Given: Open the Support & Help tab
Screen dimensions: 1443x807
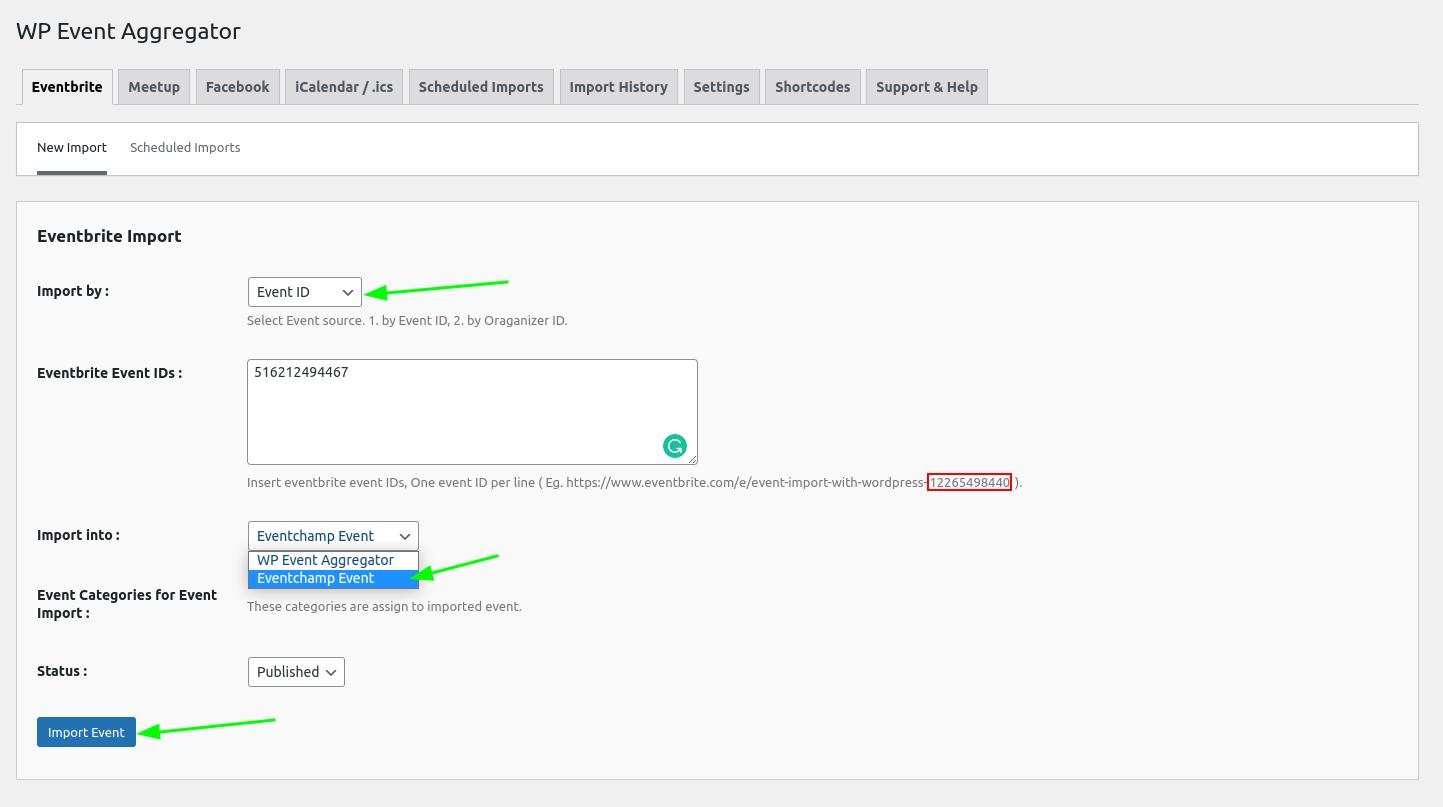Looking at the screenshot, I should pos(926,87).
